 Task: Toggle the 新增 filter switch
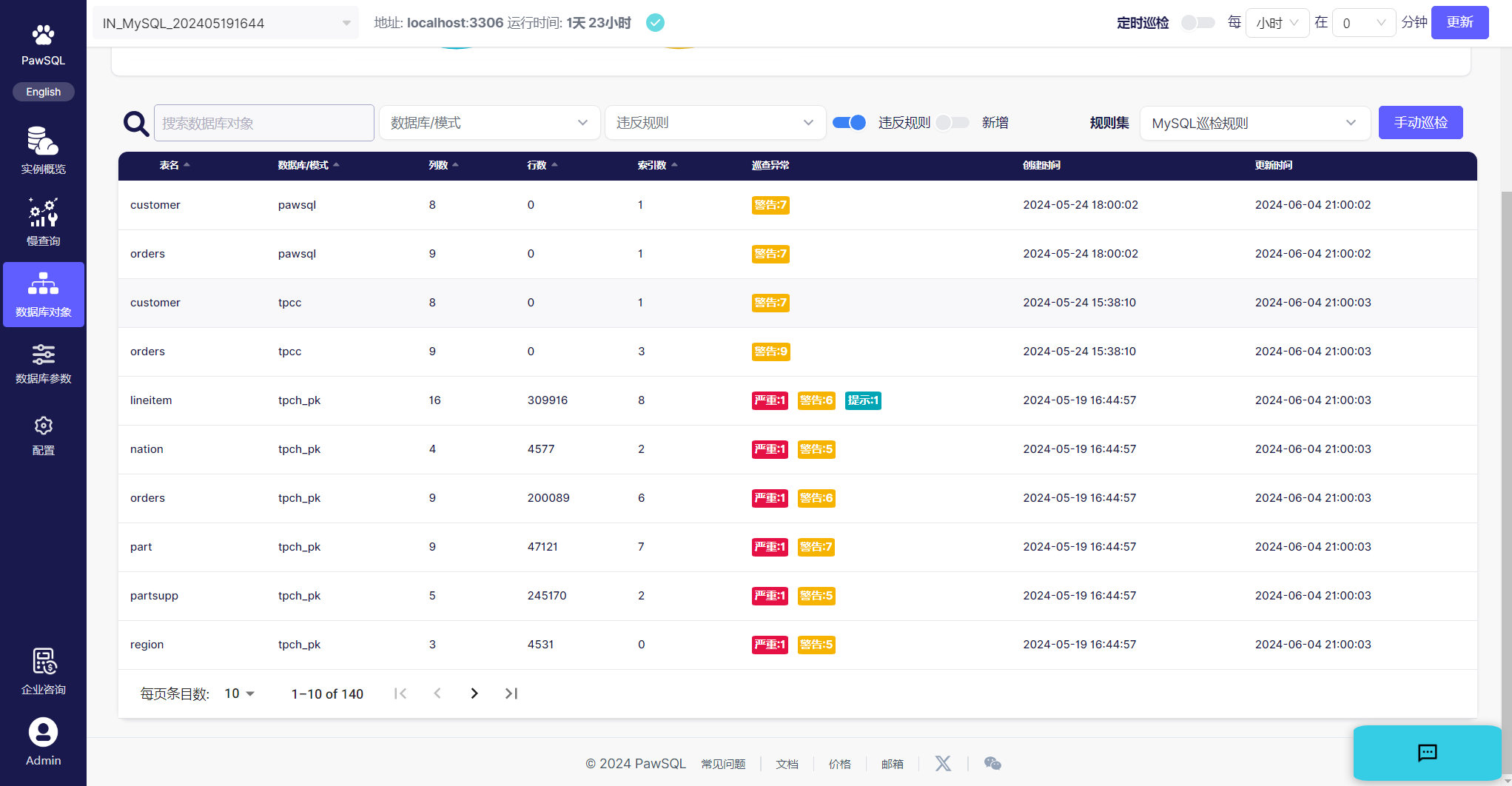[x=952, y=123]
